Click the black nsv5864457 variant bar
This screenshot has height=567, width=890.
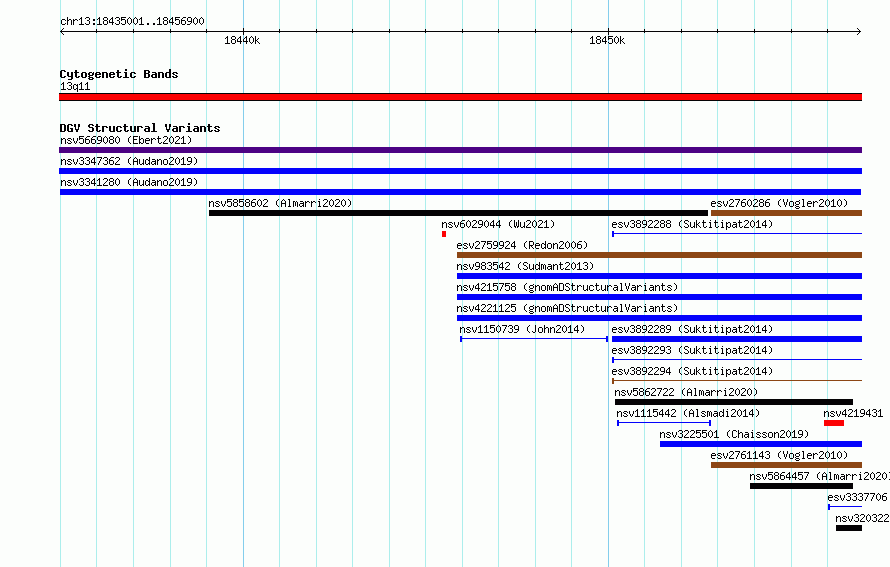coord(801,486)
